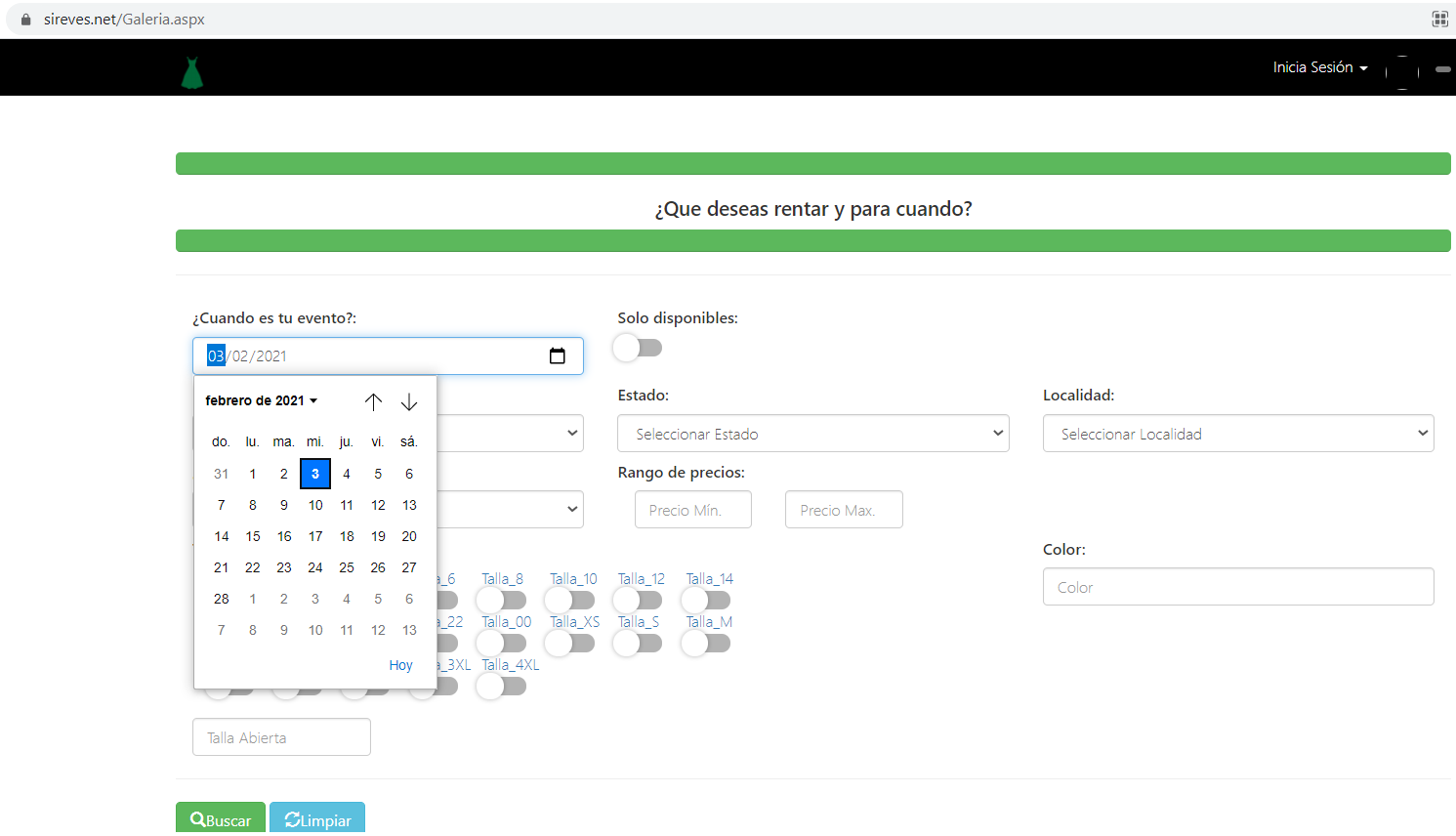Click the magnifier Buscar button
Screen dimensions: 1456x836
[x=221, y=819]
